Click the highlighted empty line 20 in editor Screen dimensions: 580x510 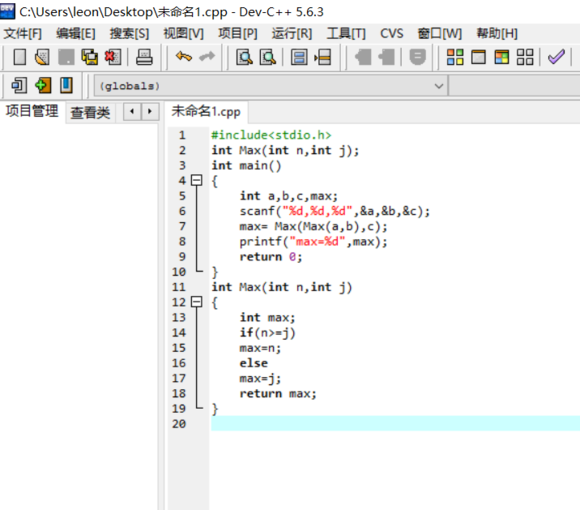coord(395,423)
